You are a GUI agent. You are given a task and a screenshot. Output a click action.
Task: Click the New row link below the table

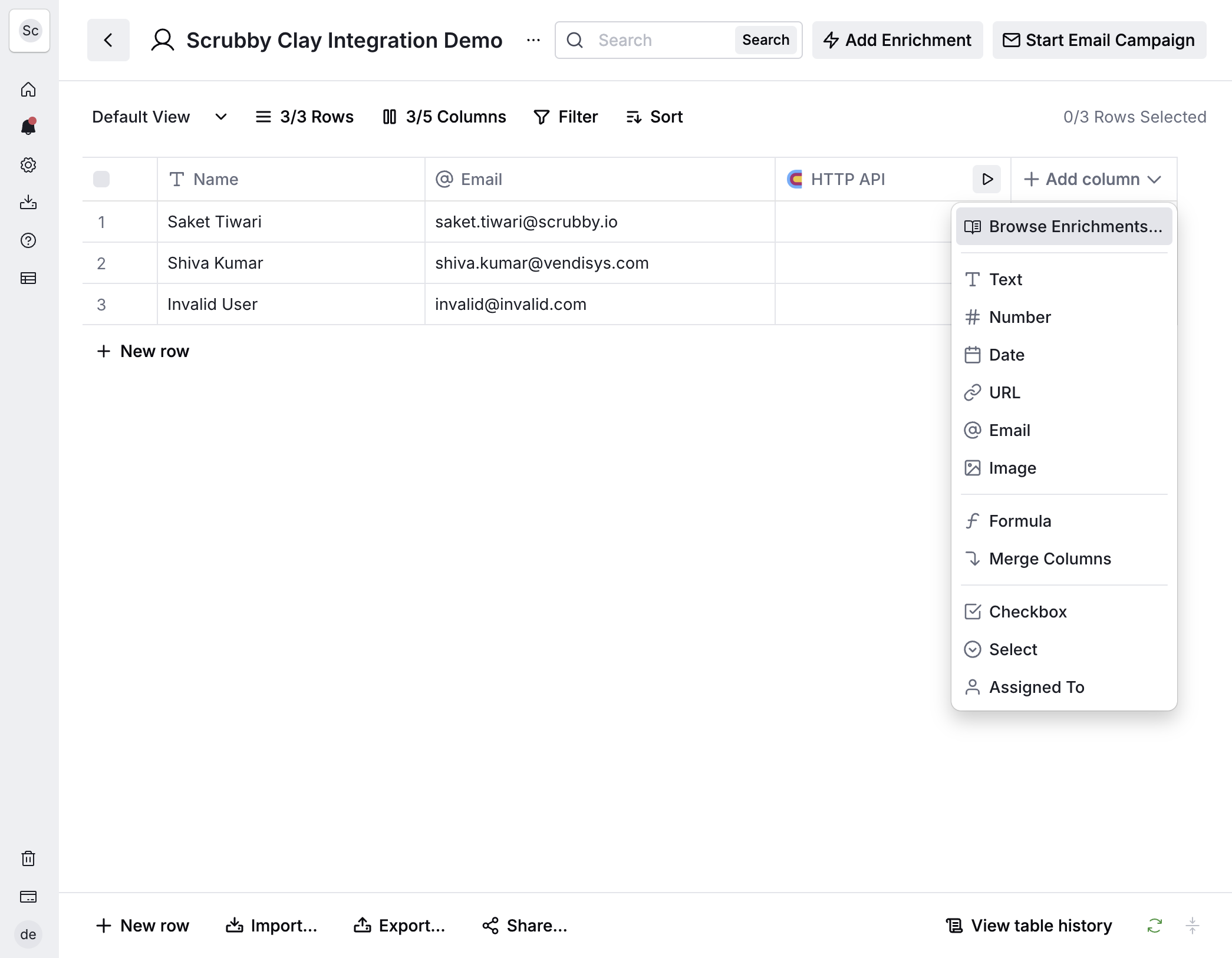(143, 351)
